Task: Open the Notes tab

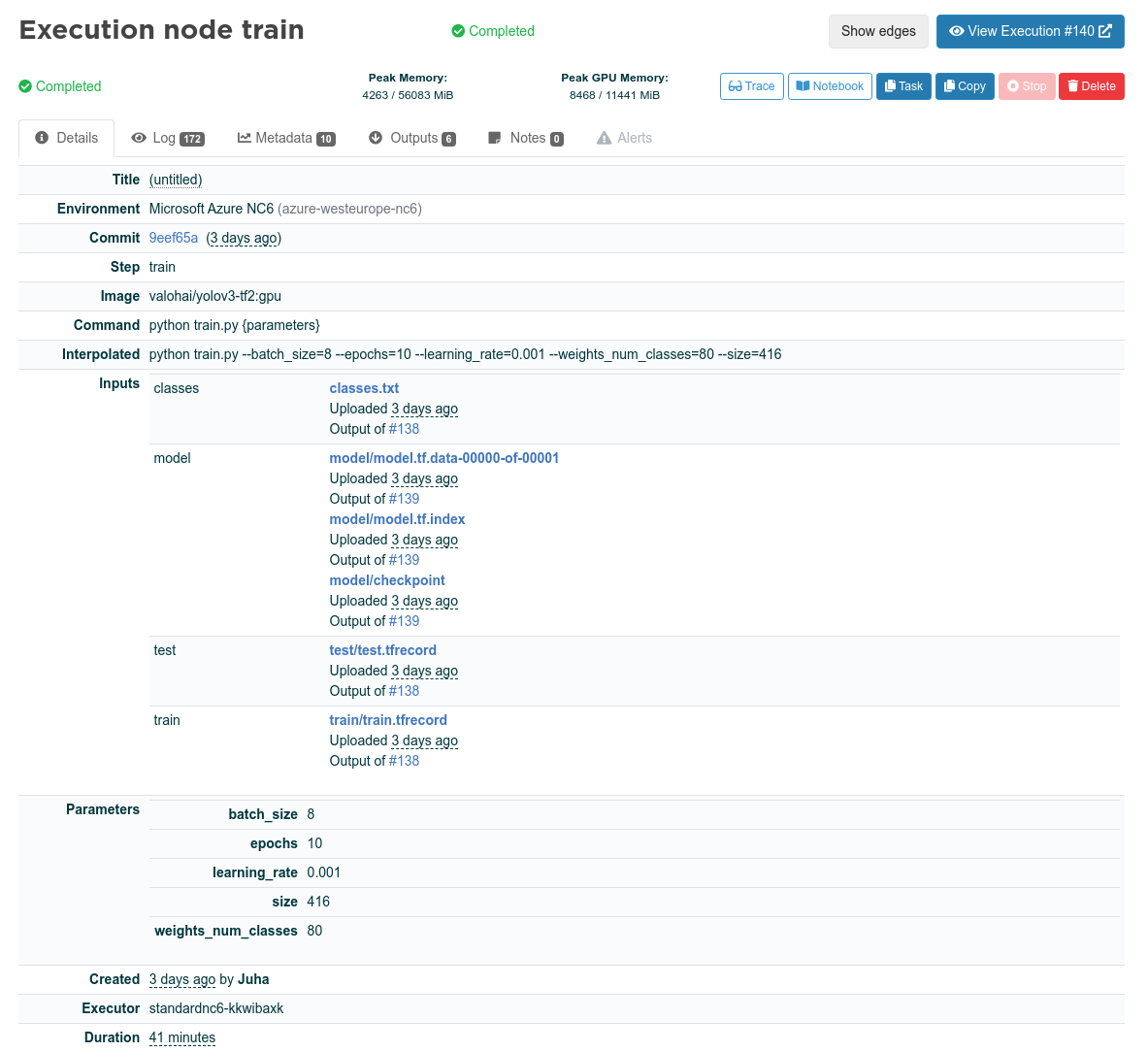Action: click(x=526, y=139)
